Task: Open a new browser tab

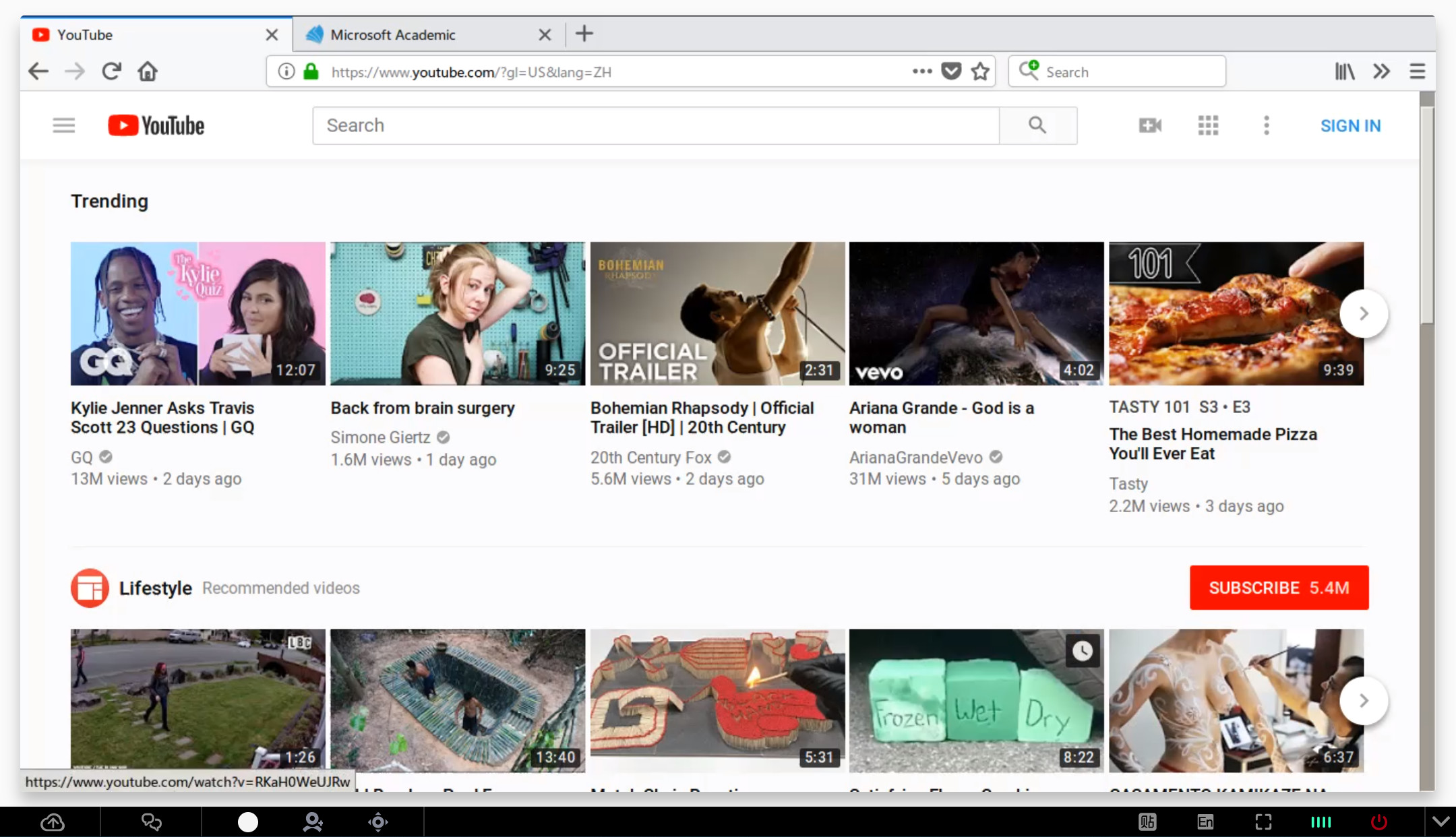Action: [584, 34]
